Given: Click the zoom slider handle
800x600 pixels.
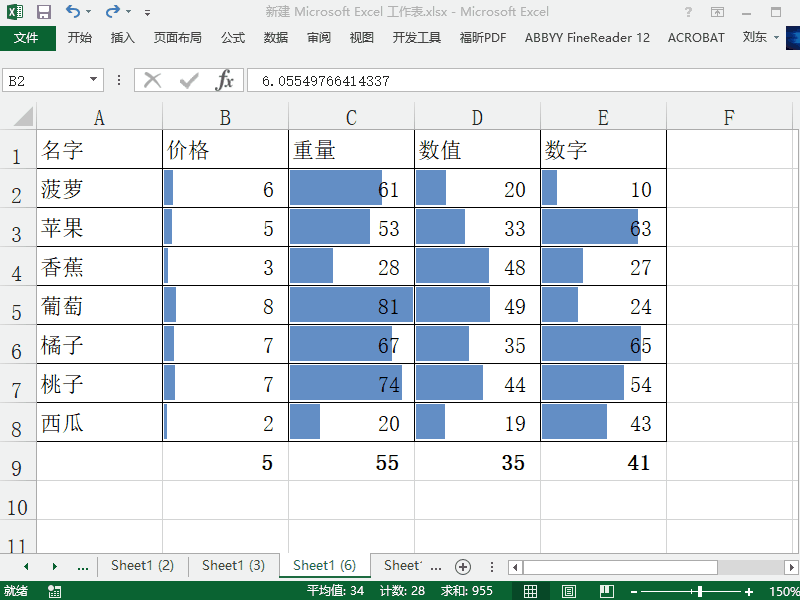Looking at the screenshot, I should (x=700, y=591).
